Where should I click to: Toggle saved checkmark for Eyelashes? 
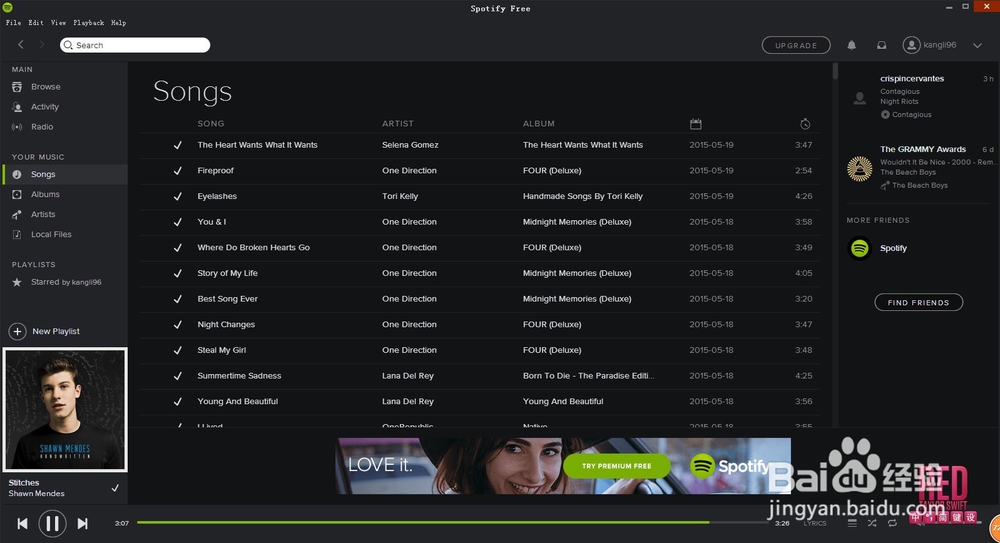(177, 197)
